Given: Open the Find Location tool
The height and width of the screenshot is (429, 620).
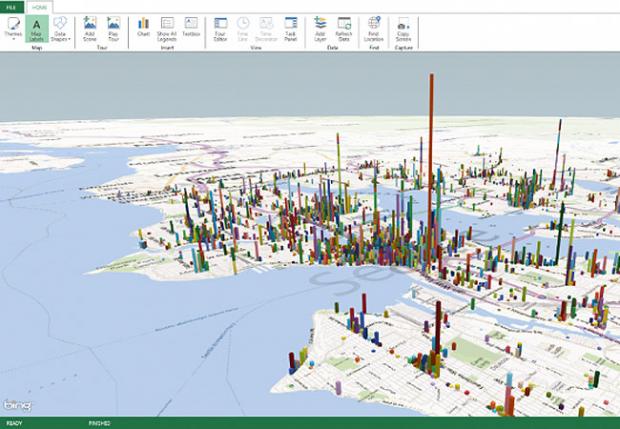Looking at the screenshot, I should tap(374, 27).
